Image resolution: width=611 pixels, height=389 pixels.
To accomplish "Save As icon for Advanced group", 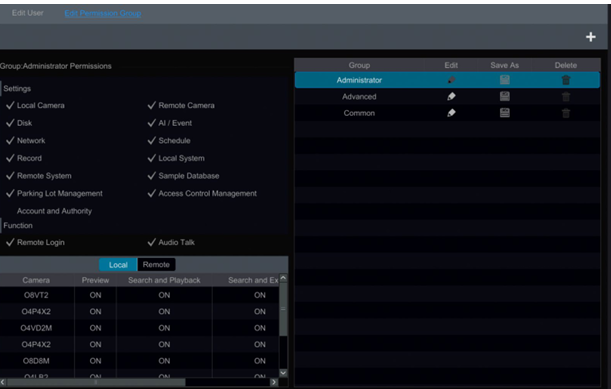I will tap(505, 96).
